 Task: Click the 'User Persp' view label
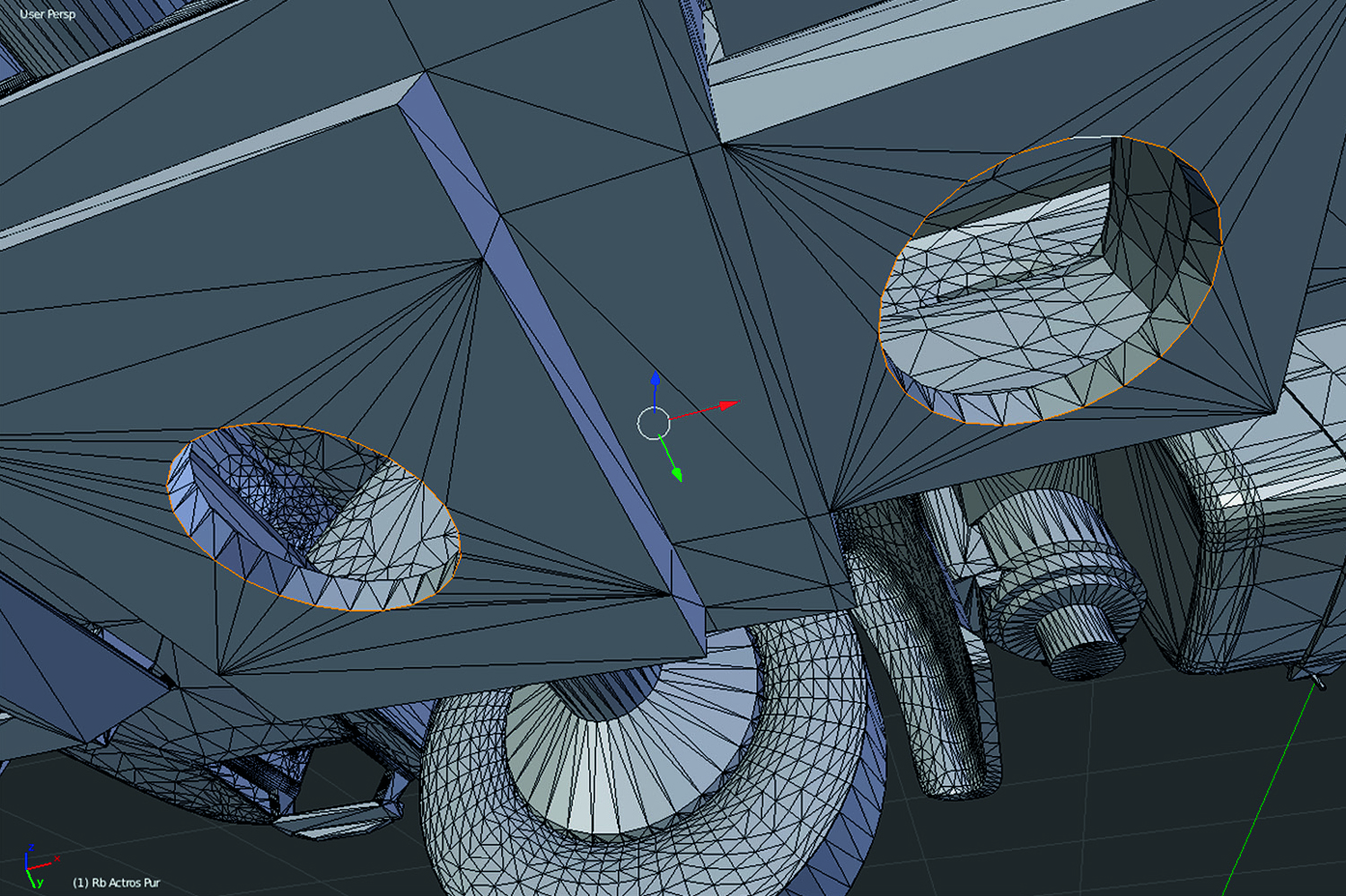tap(48, 14)
